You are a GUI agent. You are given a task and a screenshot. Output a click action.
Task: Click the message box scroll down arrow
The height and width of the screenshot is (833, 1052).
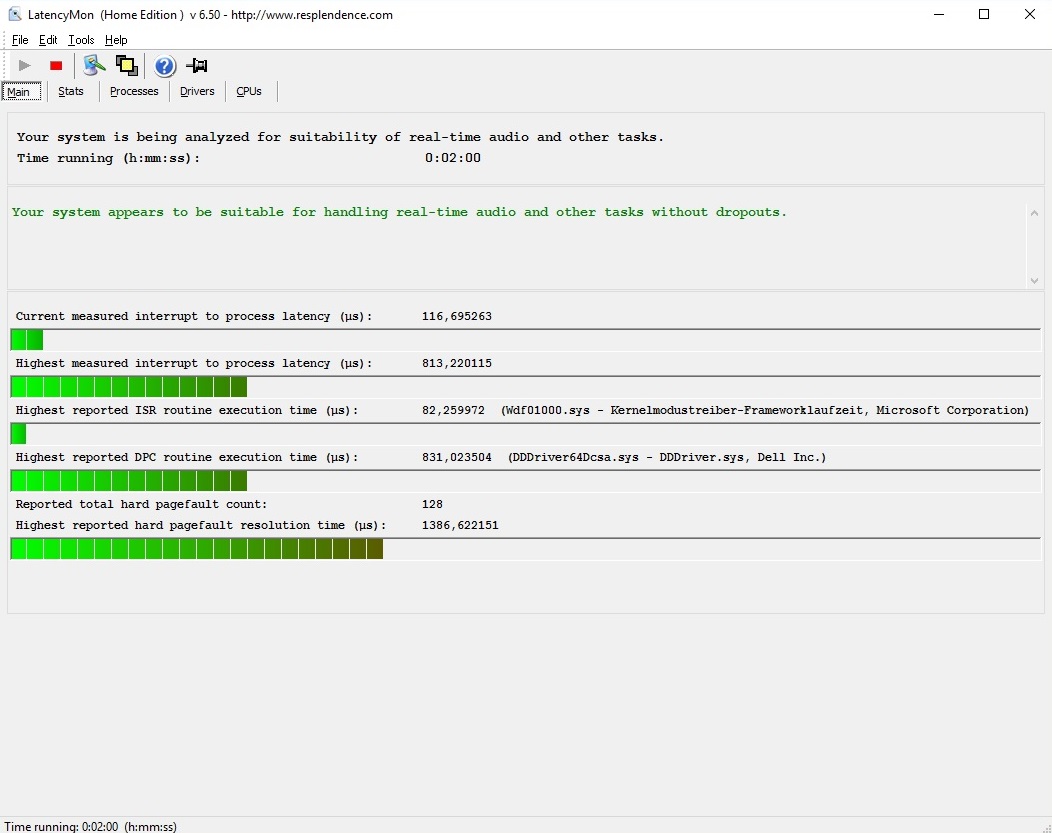1035,280
